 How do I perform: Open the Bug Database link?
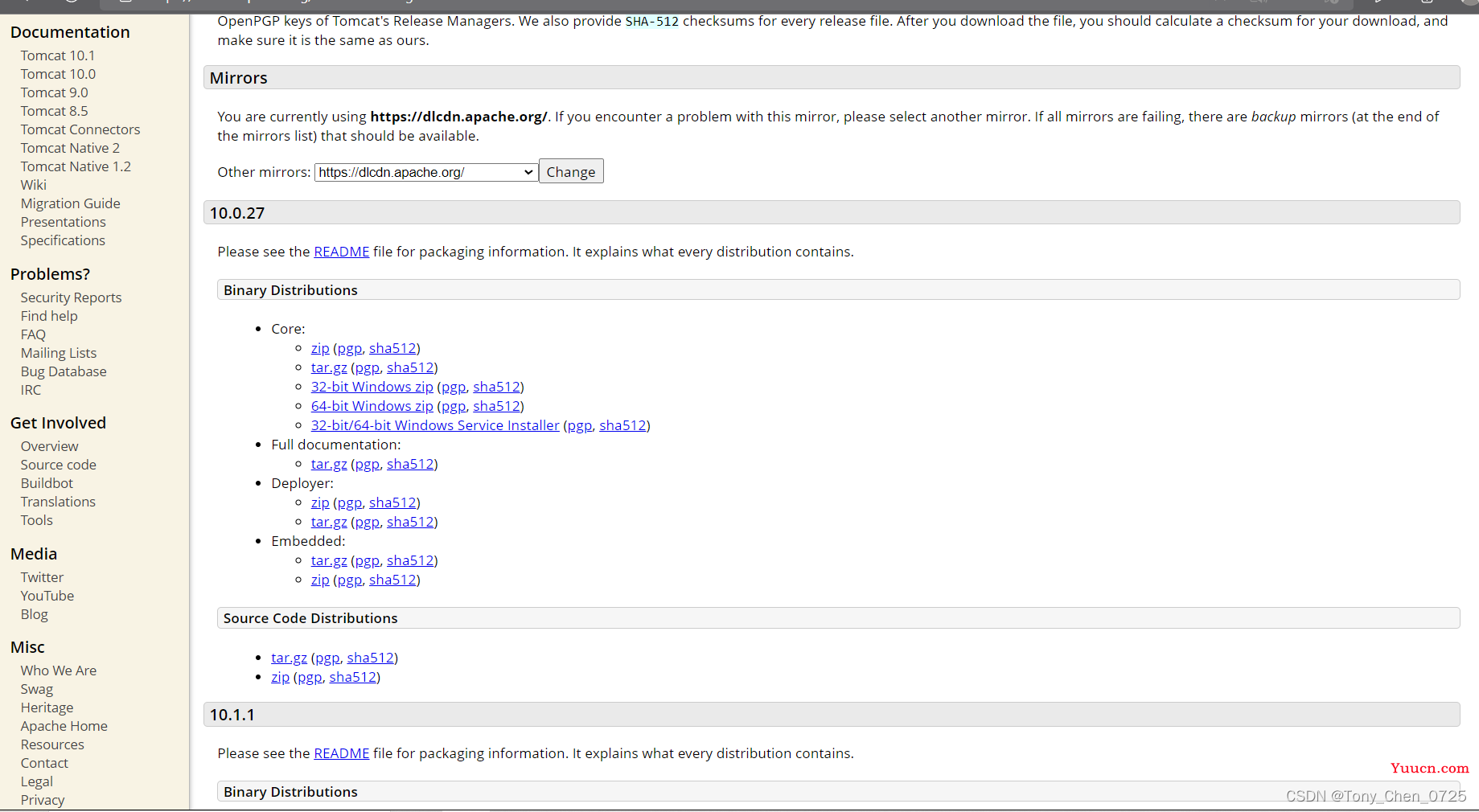pyautogui.click(x=64, y=371)
